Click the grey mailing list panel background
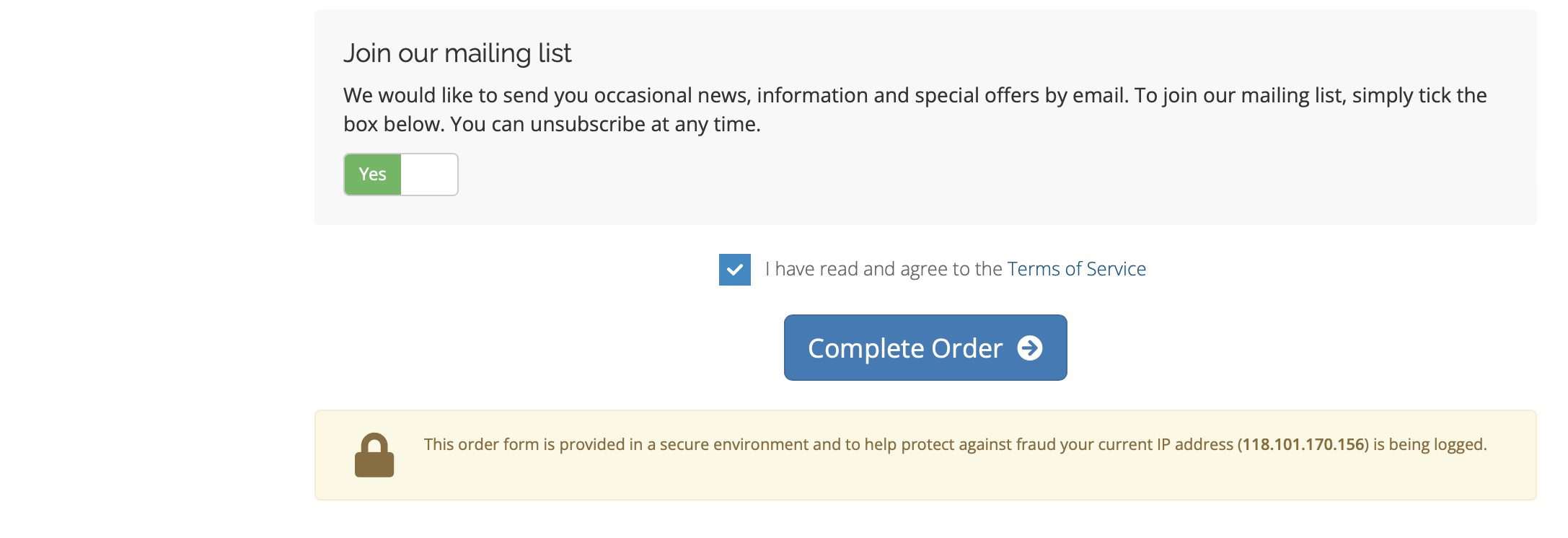This screenshot has height=538, width=1568. (x=925, y=118)
